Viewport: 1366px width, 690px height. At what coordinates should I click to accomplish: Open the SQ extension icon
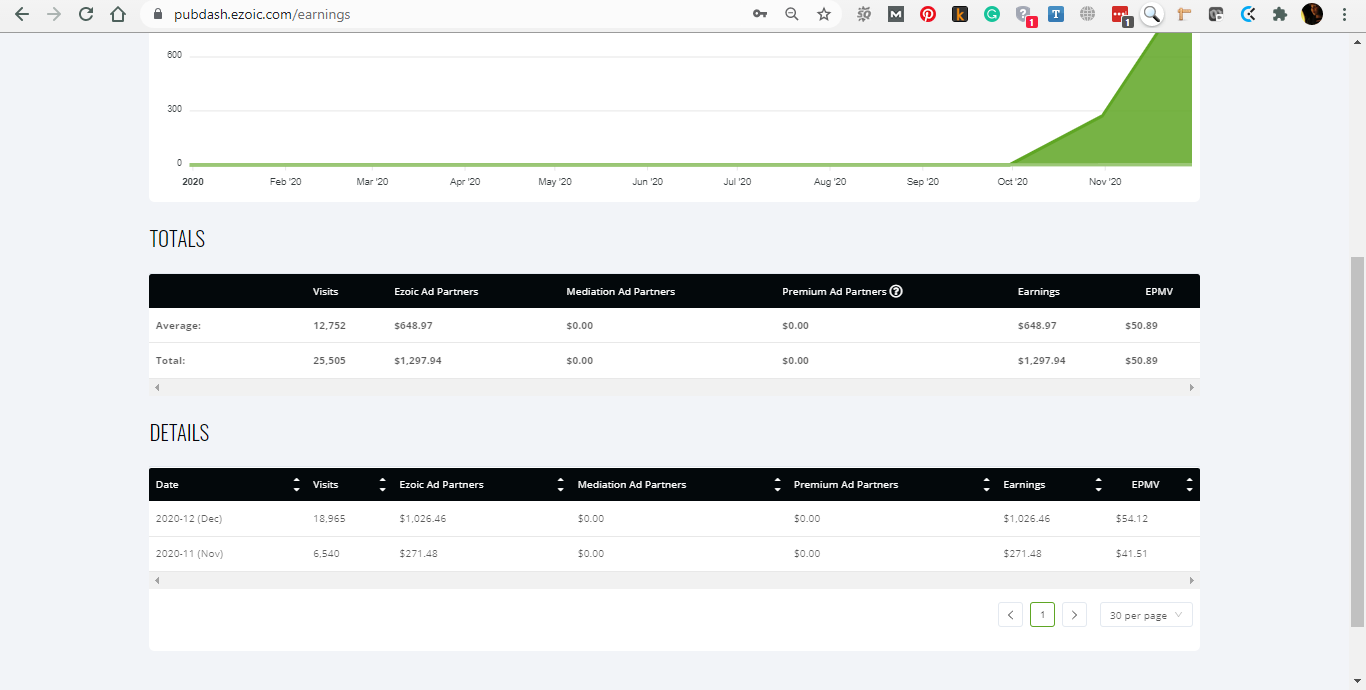864,15
